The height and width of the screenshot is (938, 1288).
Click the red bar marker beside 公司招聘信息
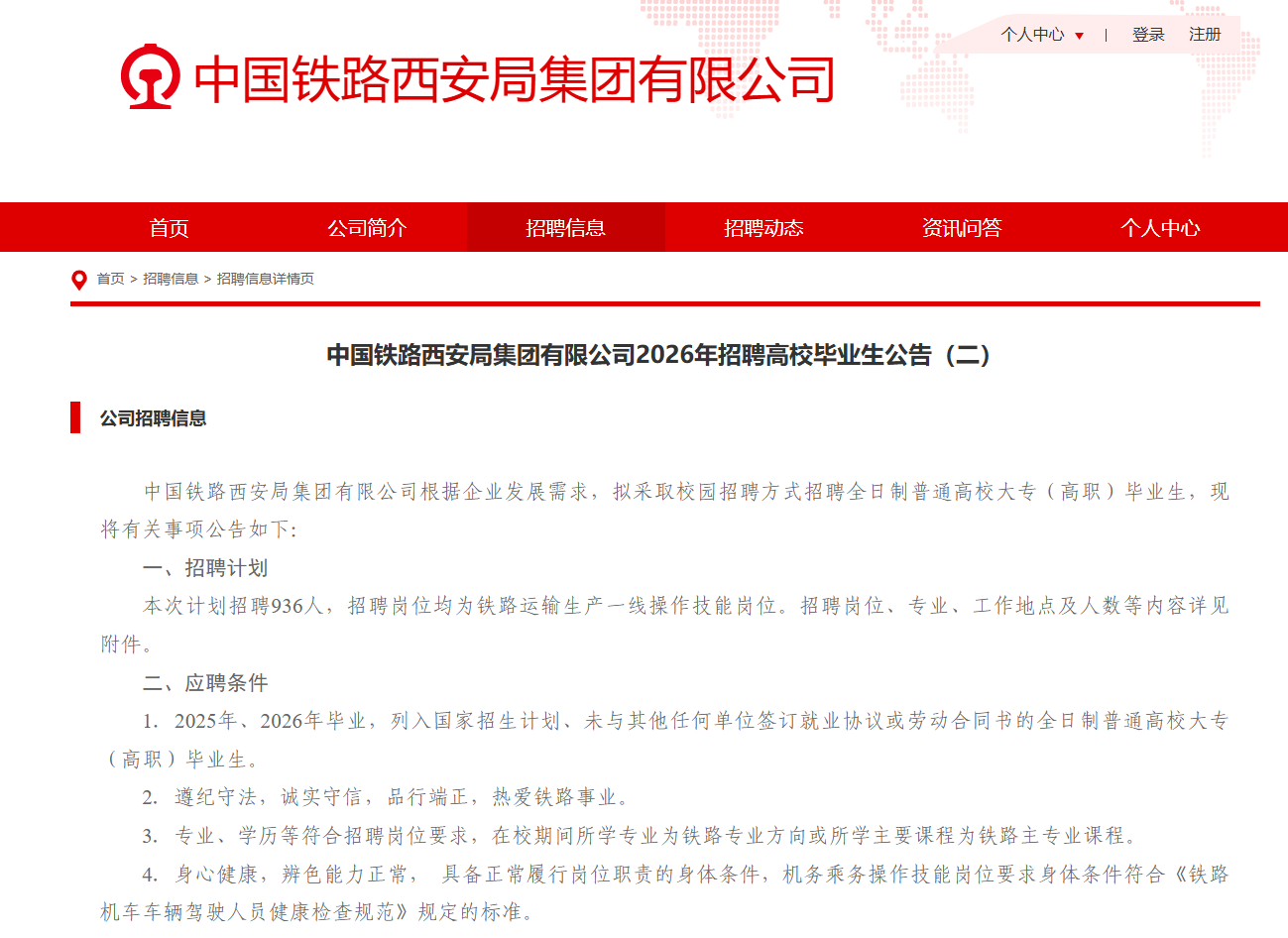click(x=75, y=417)
